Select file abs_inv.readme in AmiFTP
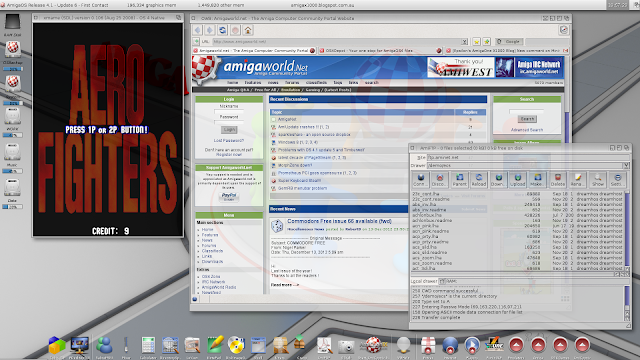640x360 pixels. 429,210
